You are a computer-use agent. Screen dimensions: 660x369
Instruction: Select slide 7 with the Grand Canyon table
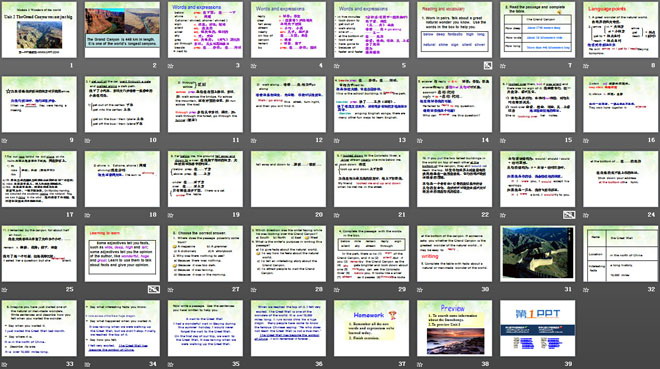pyautogui.click(x=538, y=30)
